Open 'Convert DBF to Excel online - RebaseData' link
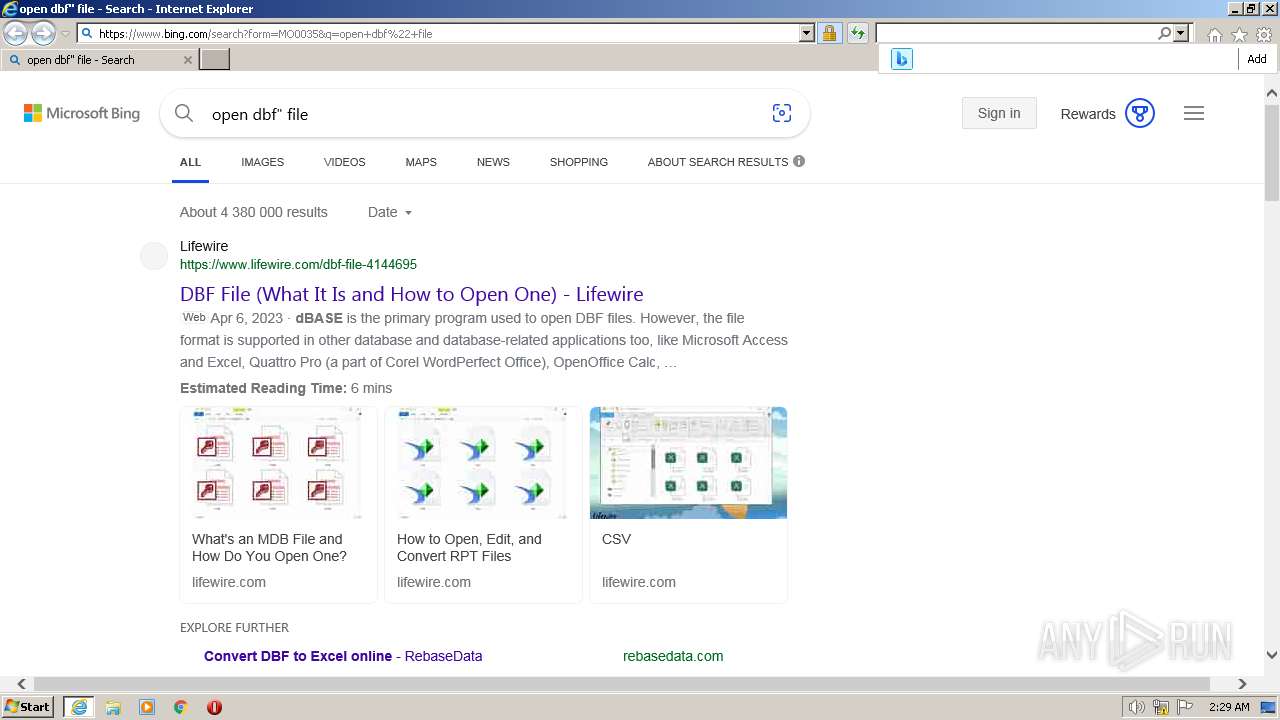1280x720 pixels. (x=343, y=656)
